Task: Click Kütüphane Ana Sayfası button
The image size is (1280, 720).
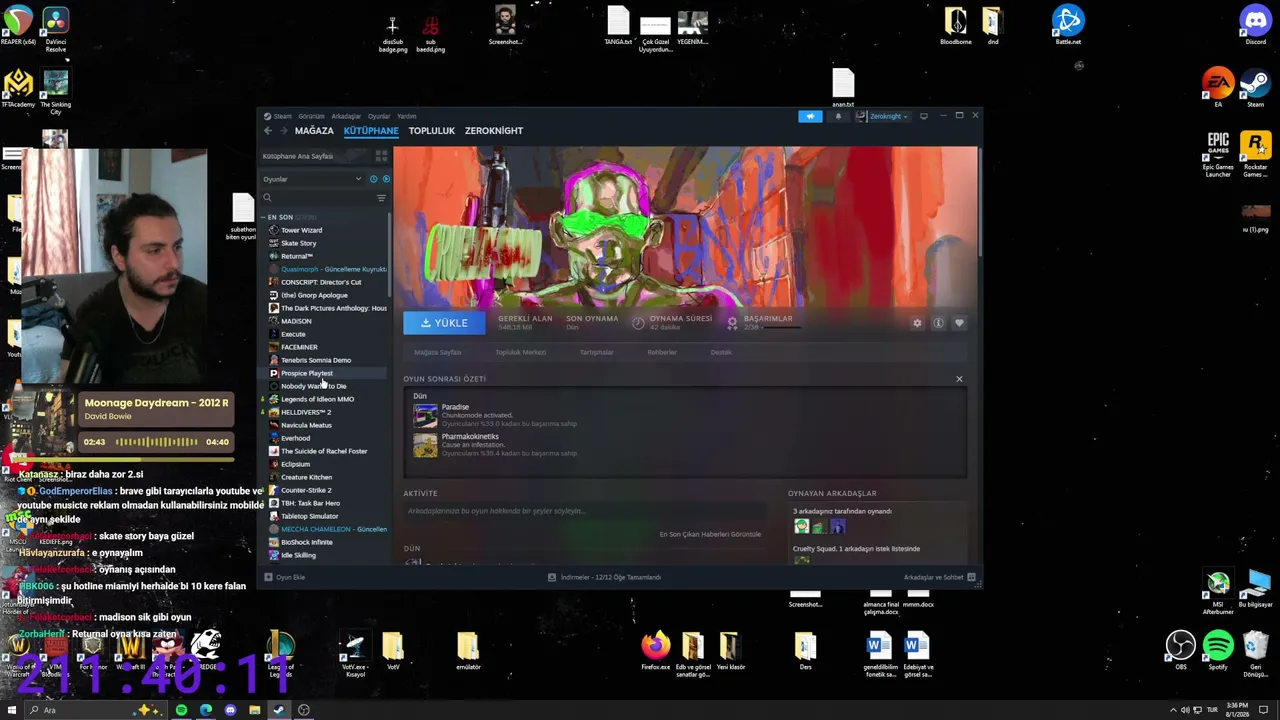Action: coord(315,156)
